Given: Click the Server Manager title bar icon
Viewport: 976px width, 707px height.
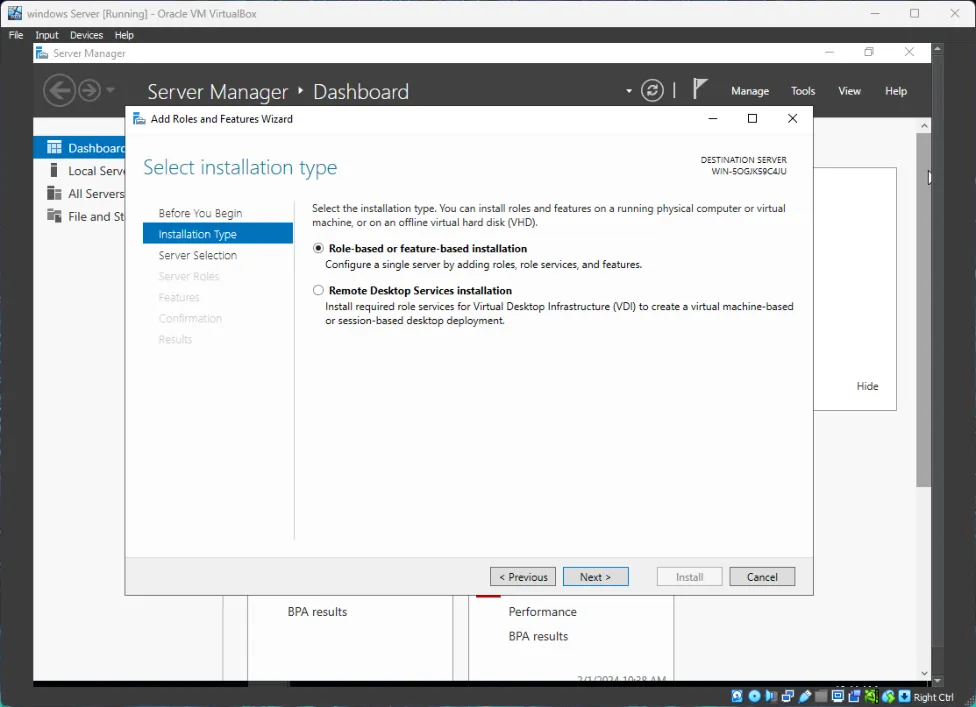Looking at the screenshot, I should pyautogui.click(x=42, y=53).
